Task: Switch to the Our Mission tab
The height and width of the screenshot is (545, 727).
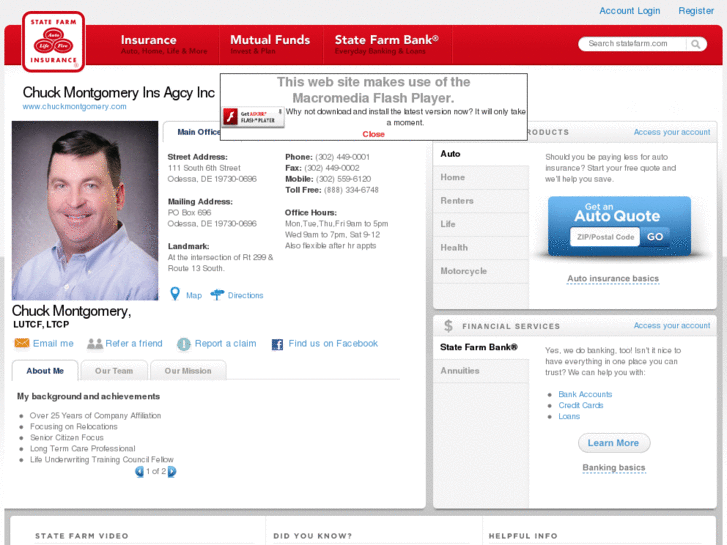Action: coord(188,371)
